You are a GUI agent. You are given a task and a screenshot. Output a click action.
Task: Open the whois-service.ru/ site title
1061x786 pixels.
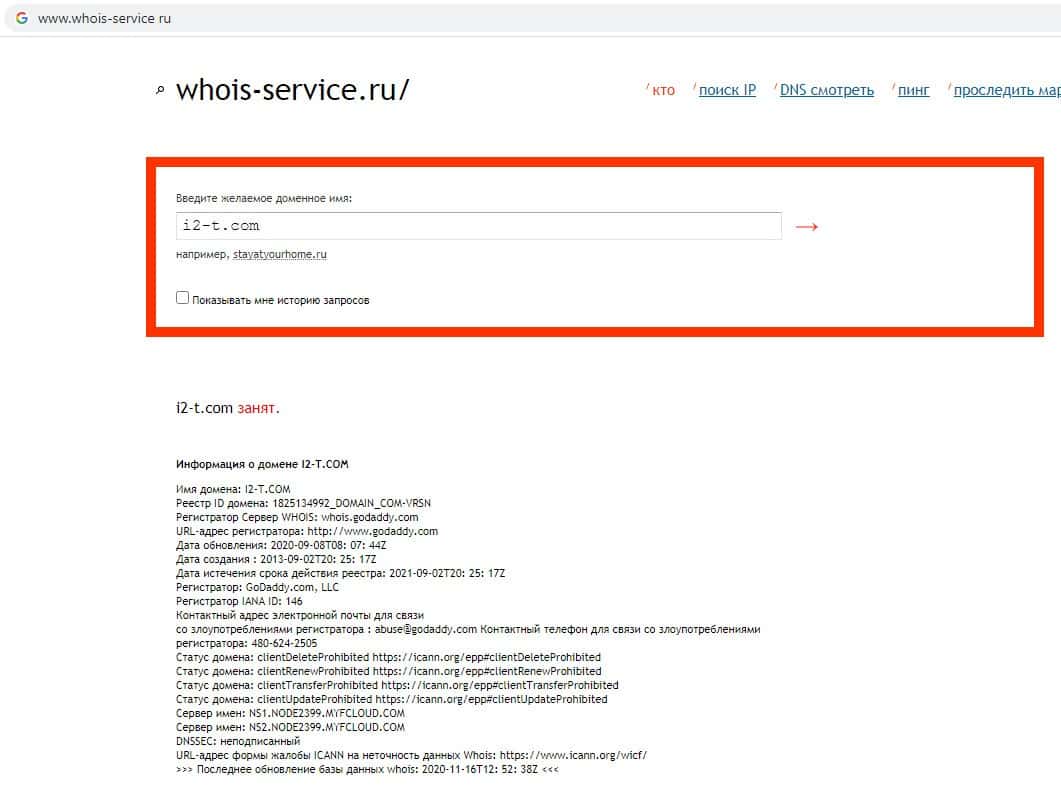point(292,89)
